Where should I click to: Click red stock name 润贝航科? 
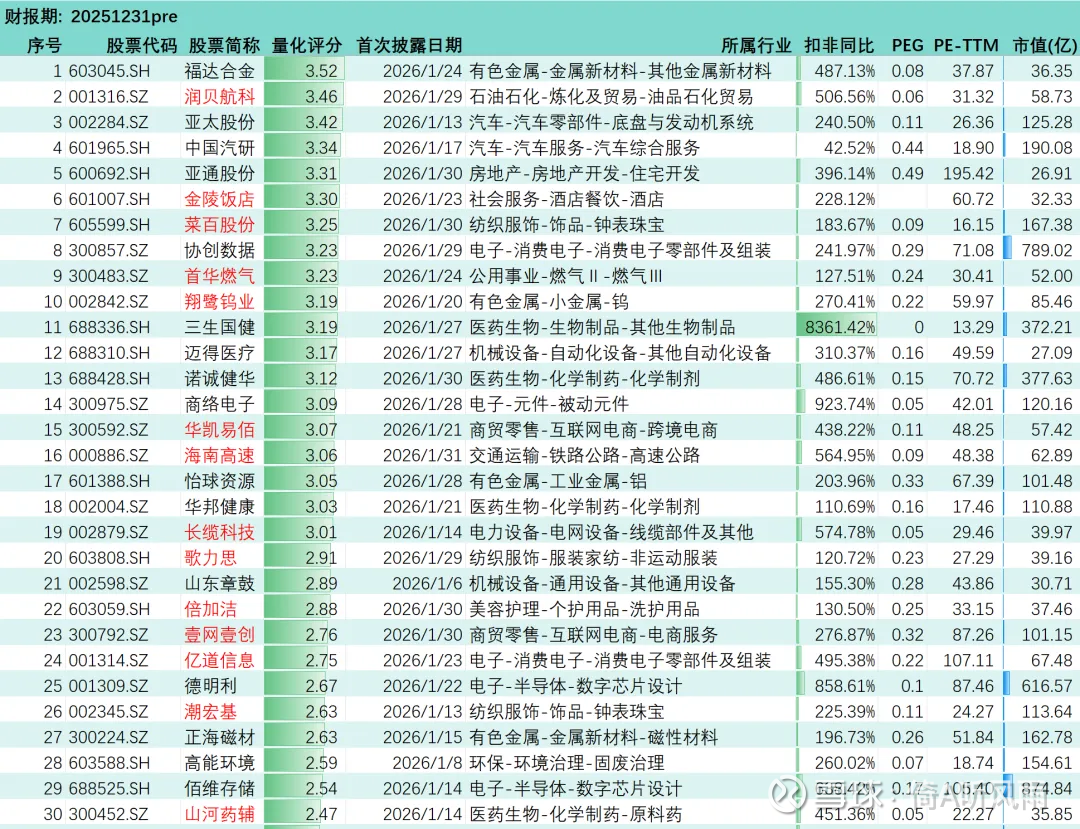(220, 96)
